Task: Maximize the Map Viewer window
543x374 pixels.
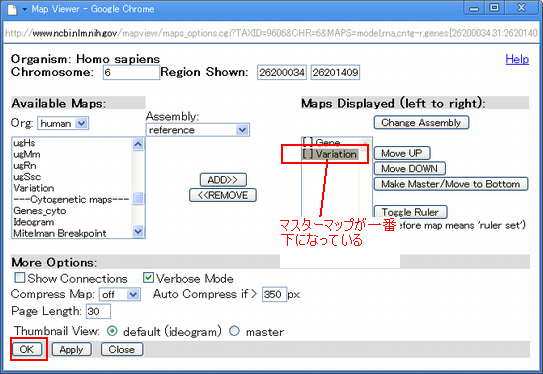Action: (495, 8)
